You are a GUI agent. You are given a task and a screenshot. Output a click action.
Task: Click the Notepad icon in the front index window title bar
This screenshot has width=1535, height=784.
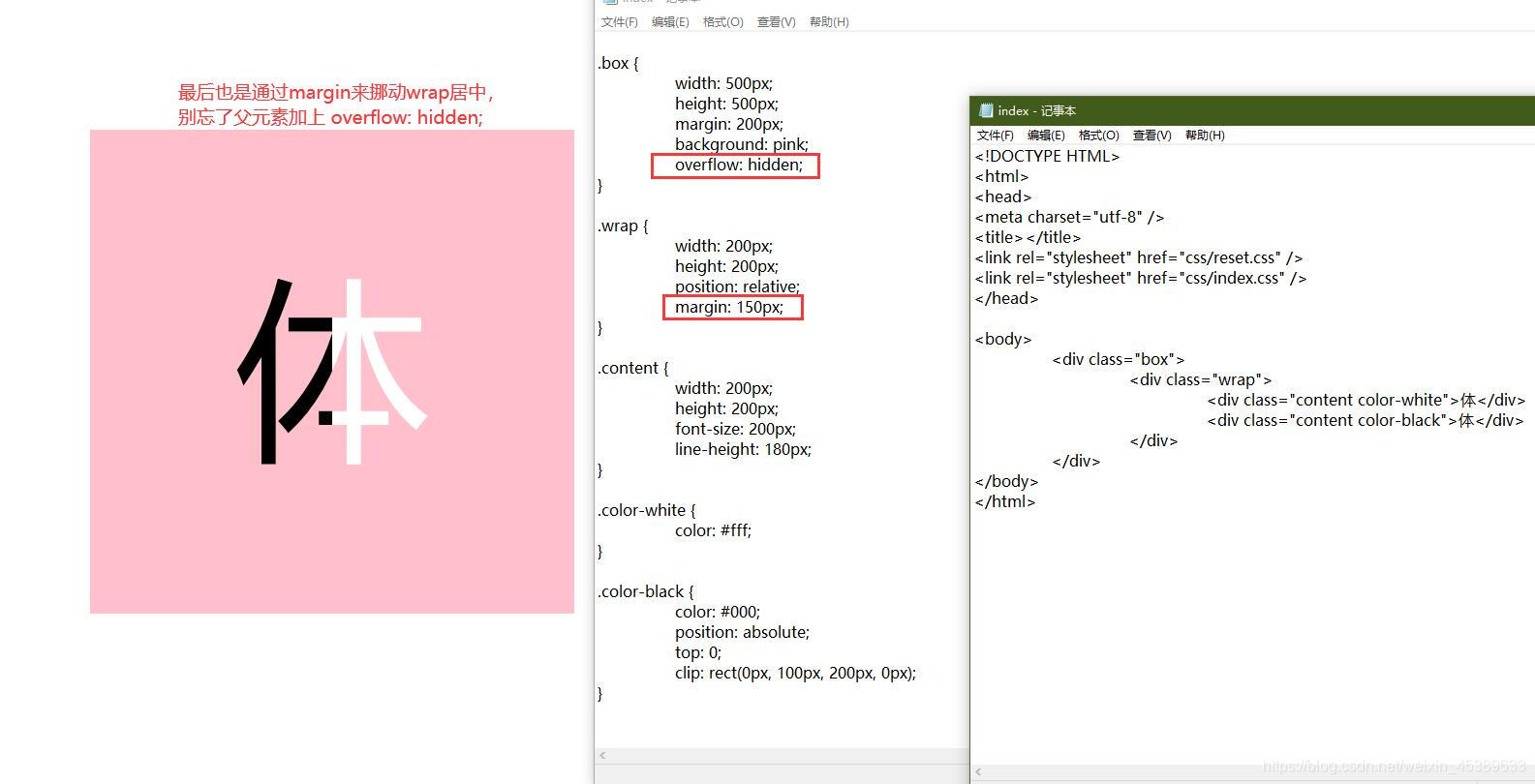986,110
